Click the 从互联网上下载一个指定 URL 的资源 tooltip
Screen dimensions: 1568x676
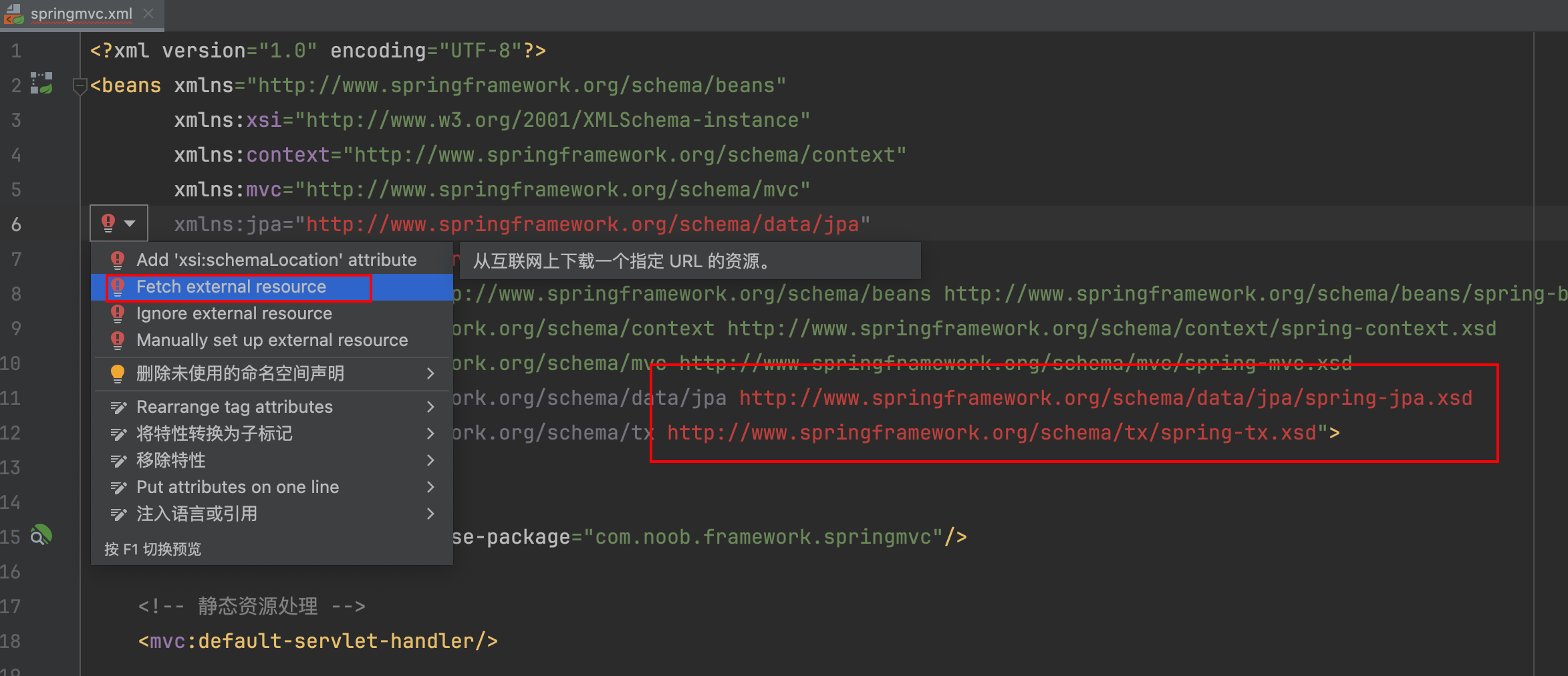pos(690,261)
